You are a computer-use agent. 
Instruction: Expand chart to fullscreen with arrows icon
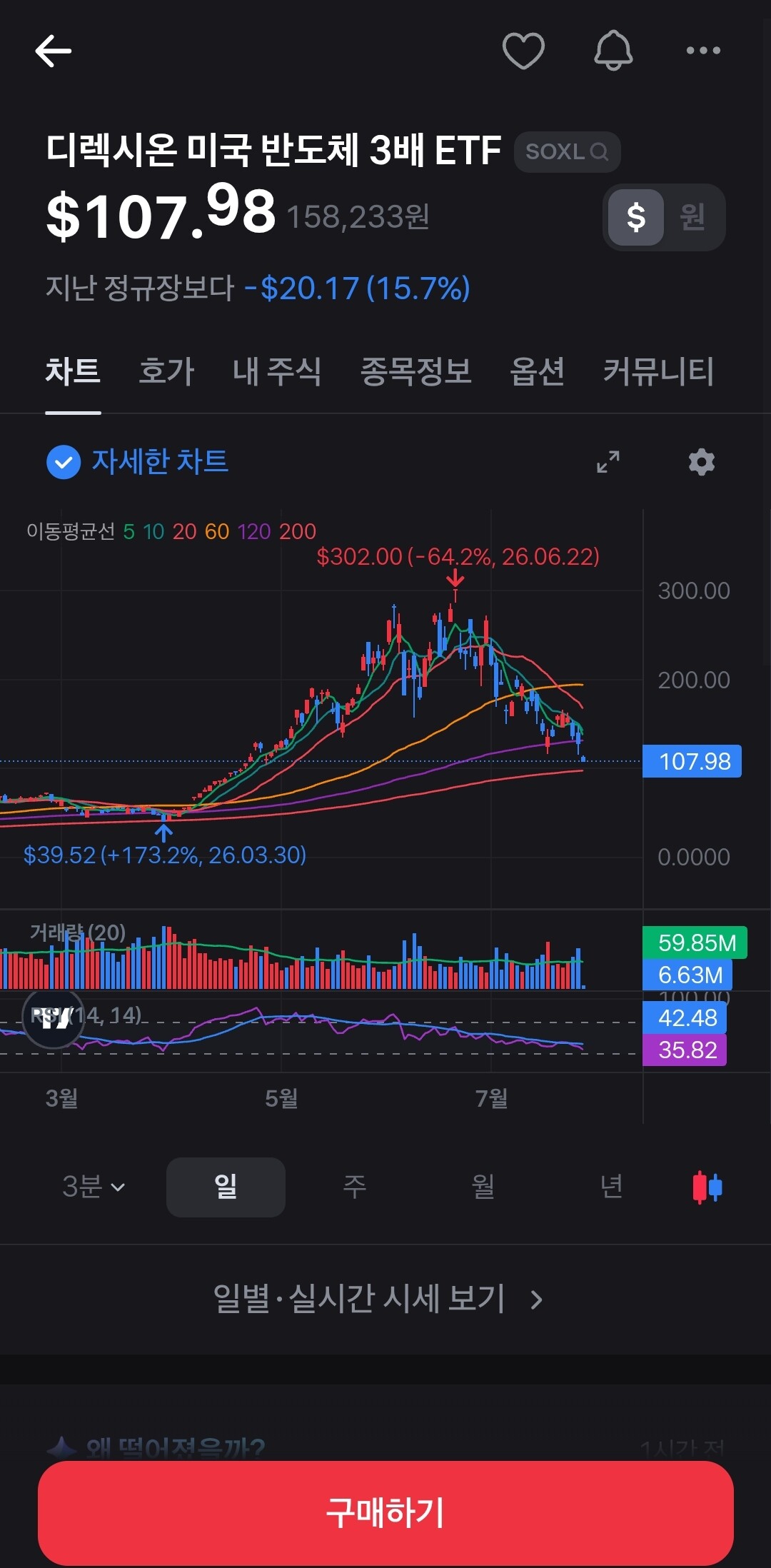[x=608, y=461]
